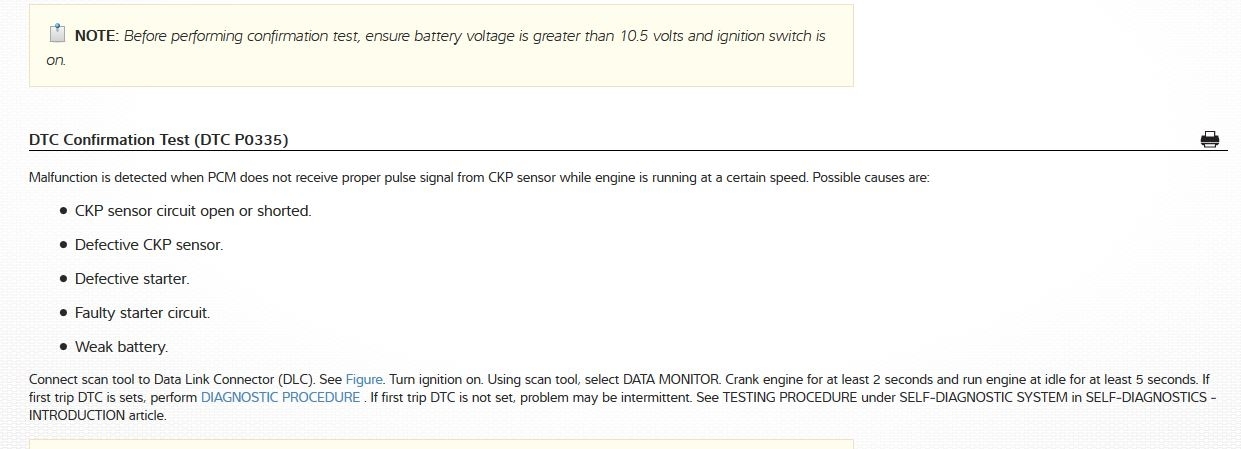Screen dimensions: 1241x449
Task: Open the DIAGNOSTIC PROCEDURE link
Action: point(280,397)
